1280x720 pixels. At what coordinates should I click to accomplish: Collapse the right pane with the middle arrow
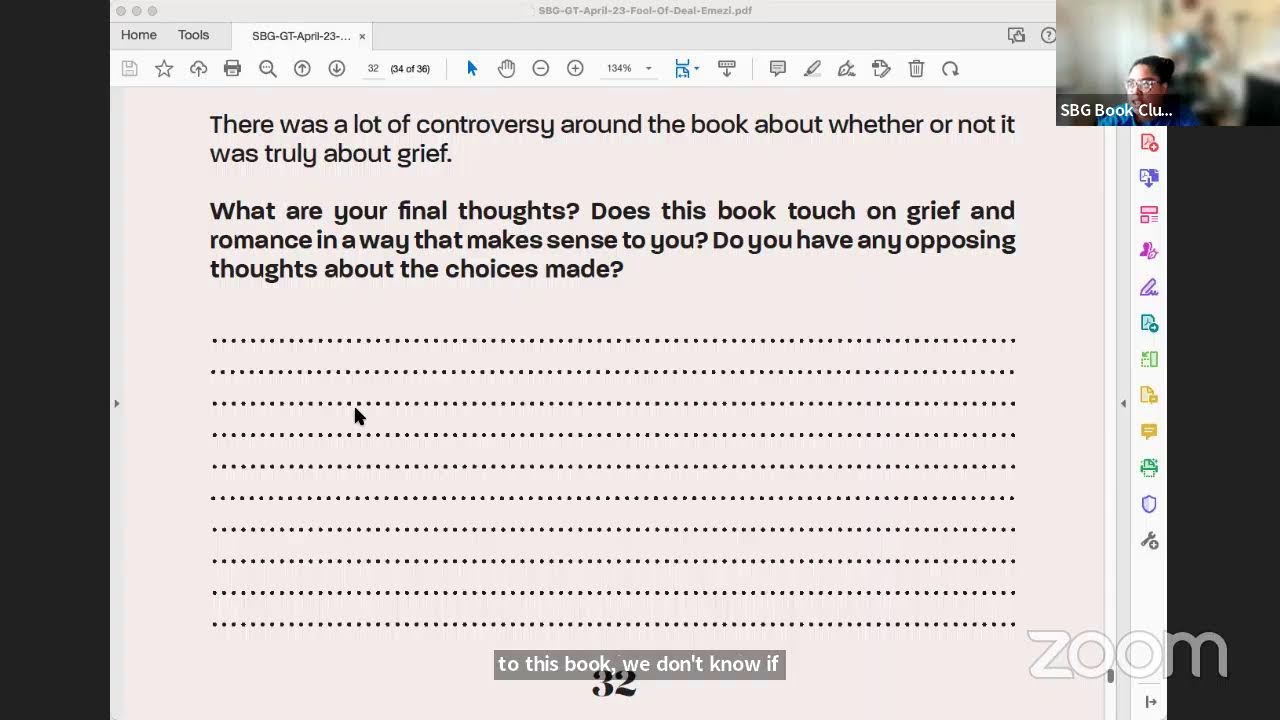1123,403
